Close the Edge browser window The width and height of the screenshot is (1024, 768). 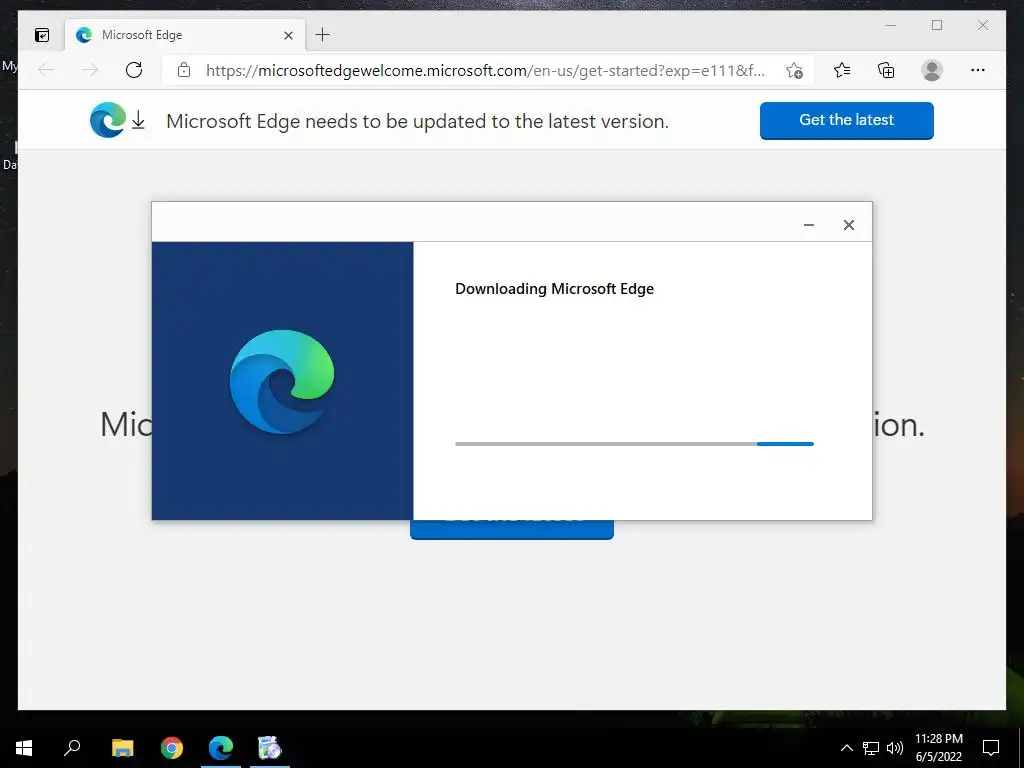[x=983, y=25]
